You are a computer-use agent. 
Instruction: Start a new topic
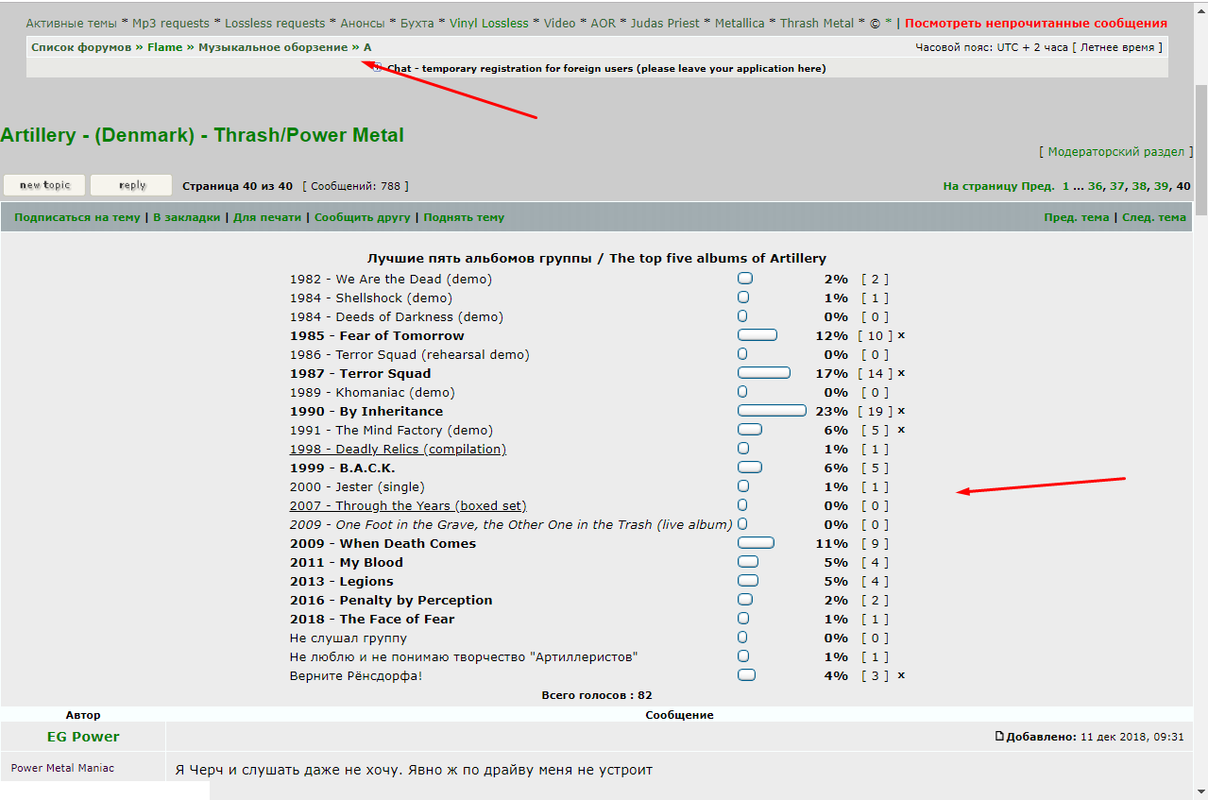tap(45, 185)
